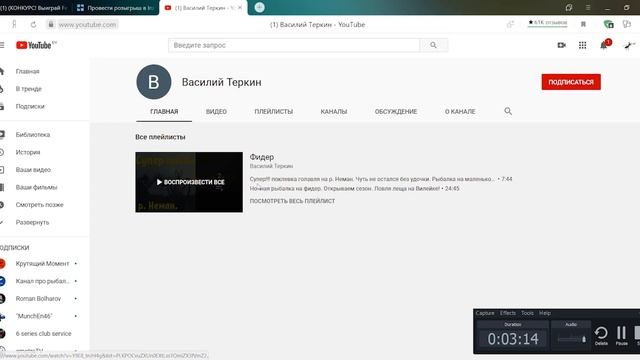Open the YouTube apps grid icon

coord(582,45)
